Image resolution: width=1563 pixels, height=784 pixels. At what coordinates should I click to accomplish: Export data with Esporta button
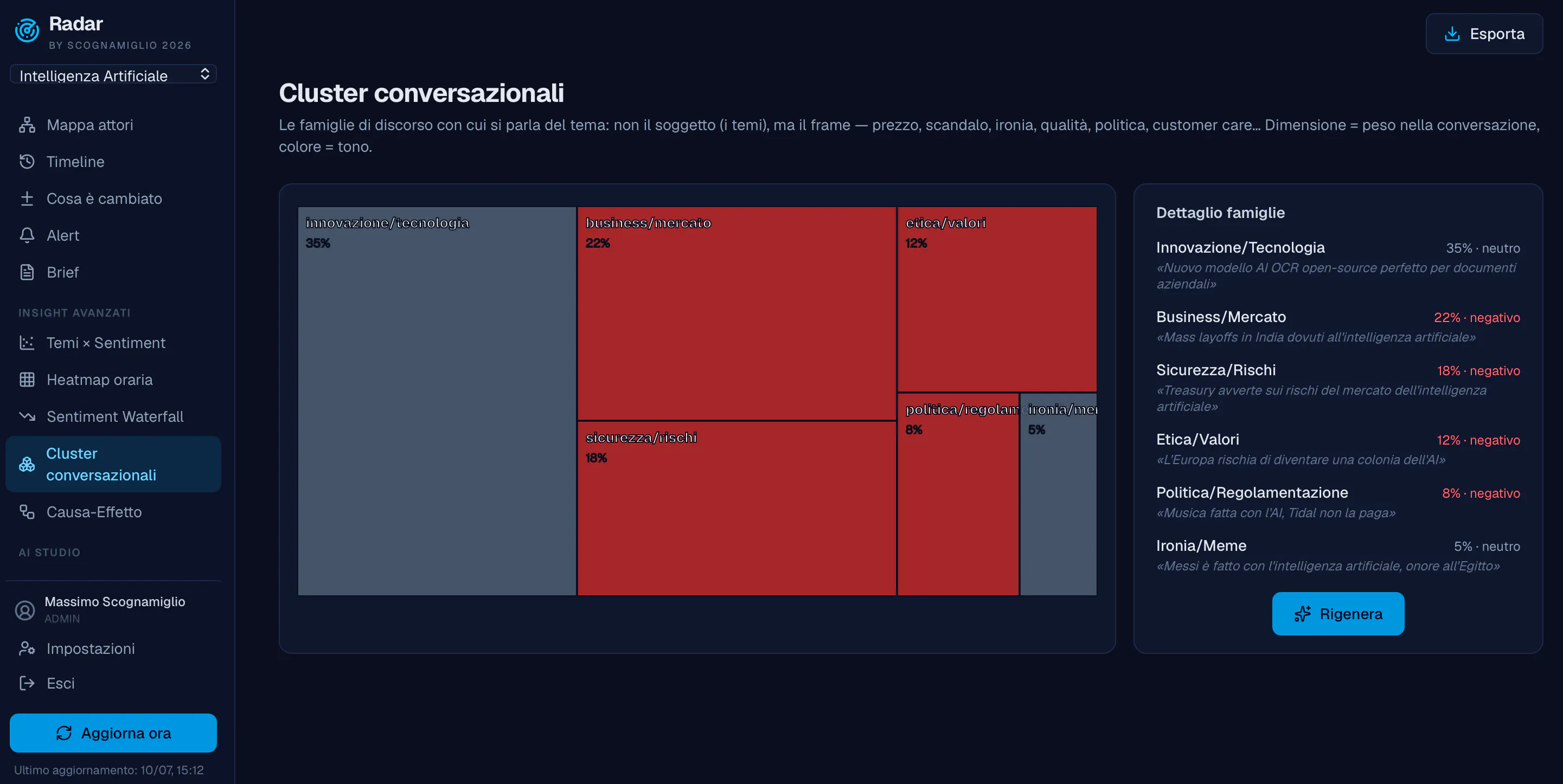tap(1484, 34)
